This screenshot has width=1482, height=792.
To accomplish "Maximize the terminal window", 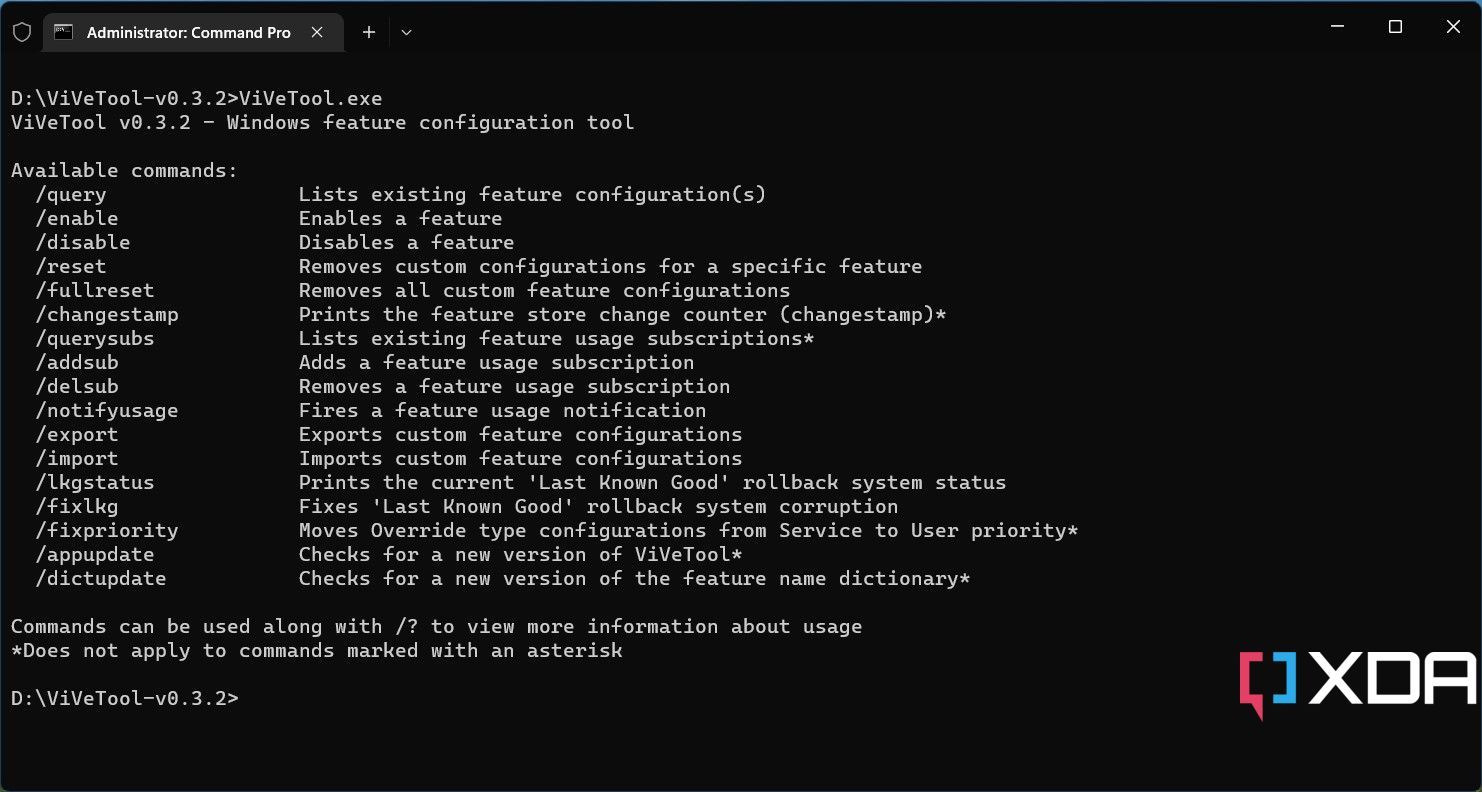I will tap(1395, 27).
